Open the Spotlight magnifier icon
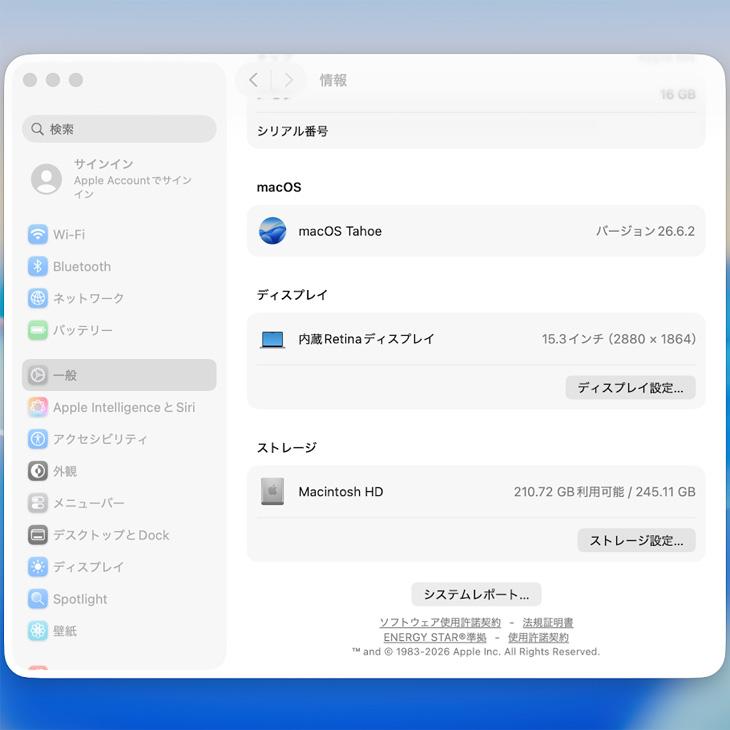730x730 pixels. coord(38,599)
